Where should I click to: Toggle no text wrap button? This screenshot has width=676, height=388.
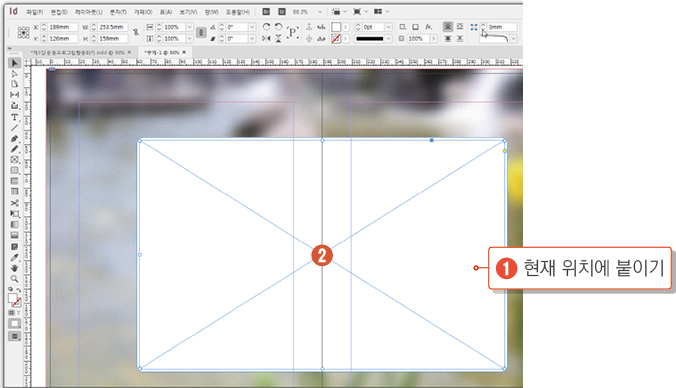[448, 27]
